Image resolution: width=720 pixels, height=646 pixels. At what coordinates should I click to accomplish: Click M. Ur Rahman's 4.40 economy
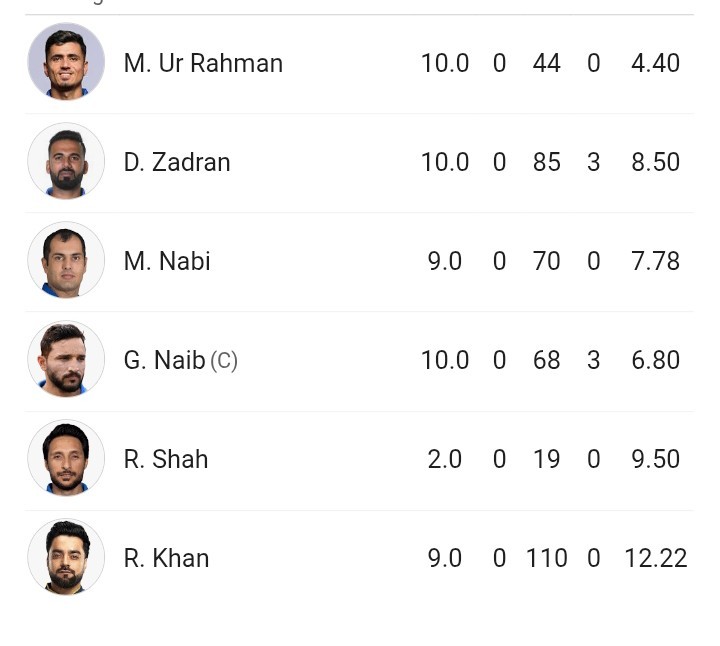click(656, 63)
